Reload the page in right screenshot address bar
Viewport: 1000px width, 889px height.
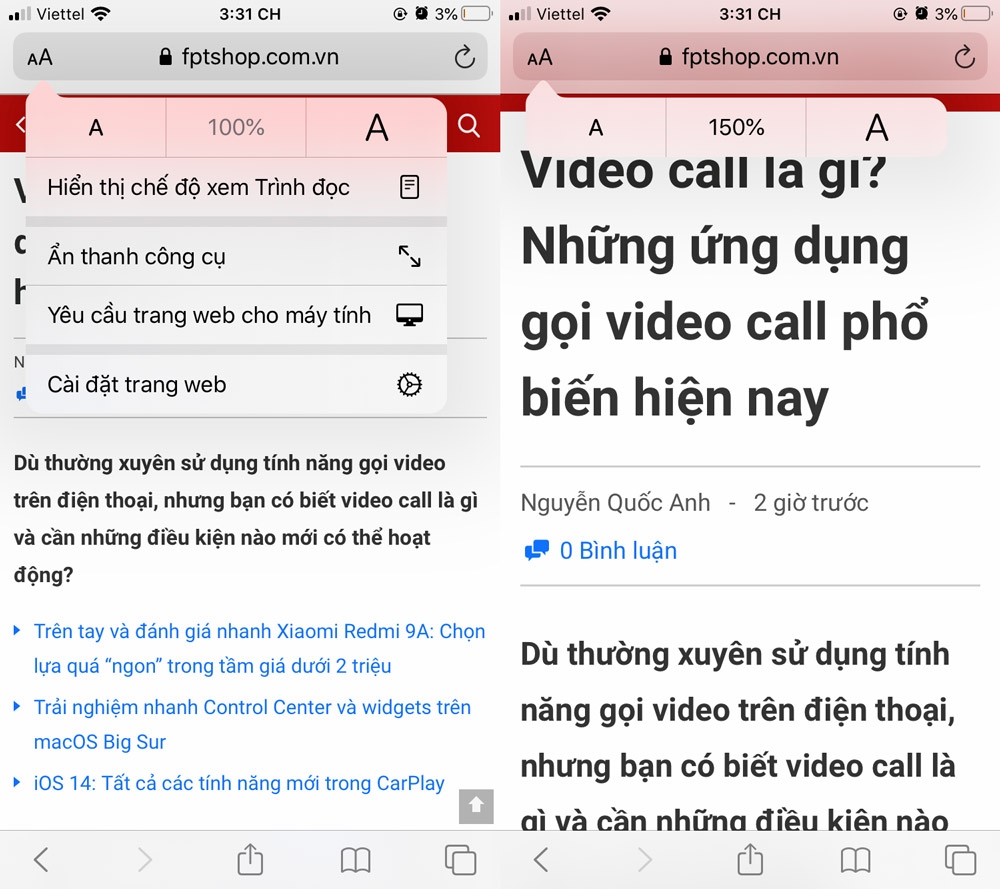(x=964, y=57)
